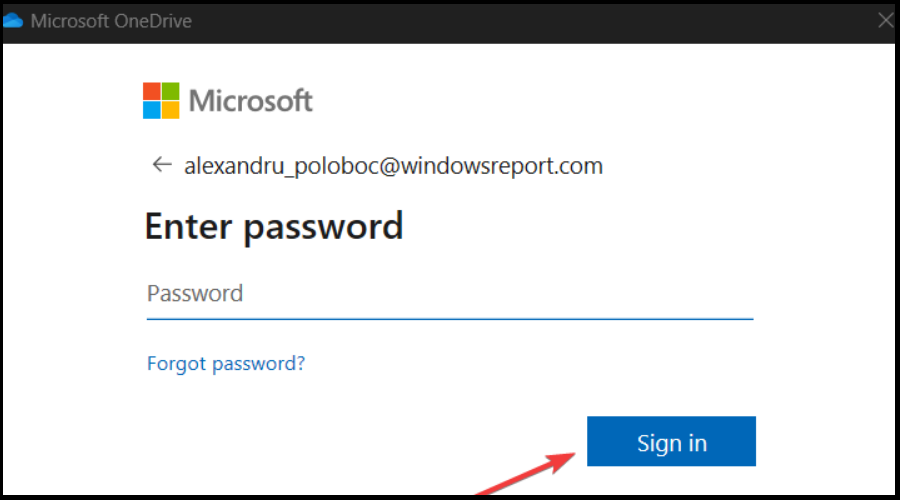The image size is (900, 500).
Task: Submit with the Sign in button
Action: 671,441
